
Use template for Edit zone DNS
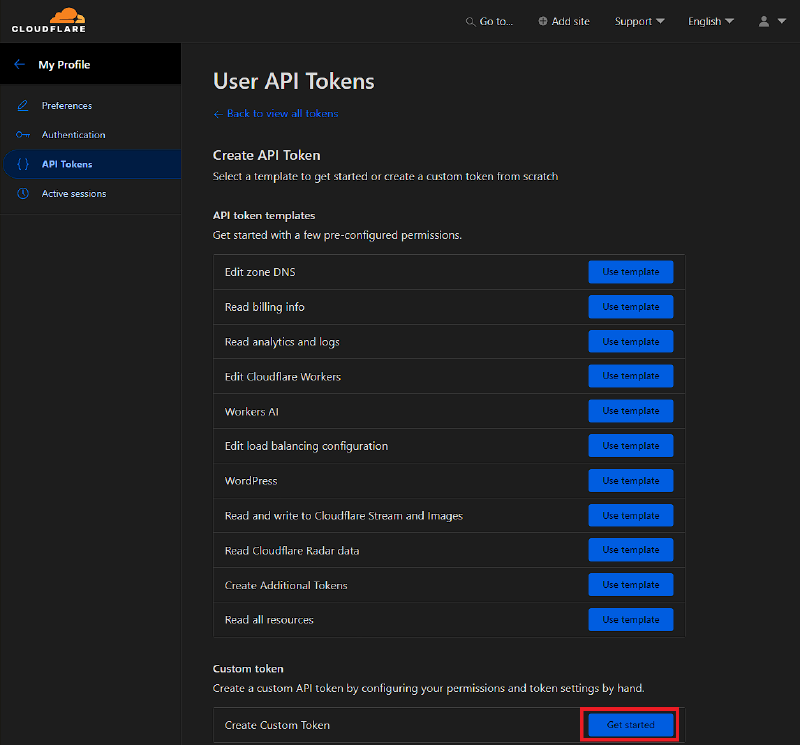[x=630, y=272]
